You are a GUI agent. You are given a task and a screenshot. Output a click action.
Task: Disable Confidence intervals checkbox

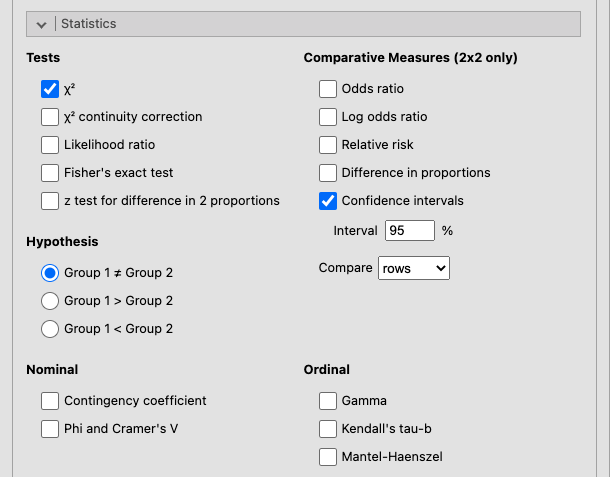tap(328, 201)
